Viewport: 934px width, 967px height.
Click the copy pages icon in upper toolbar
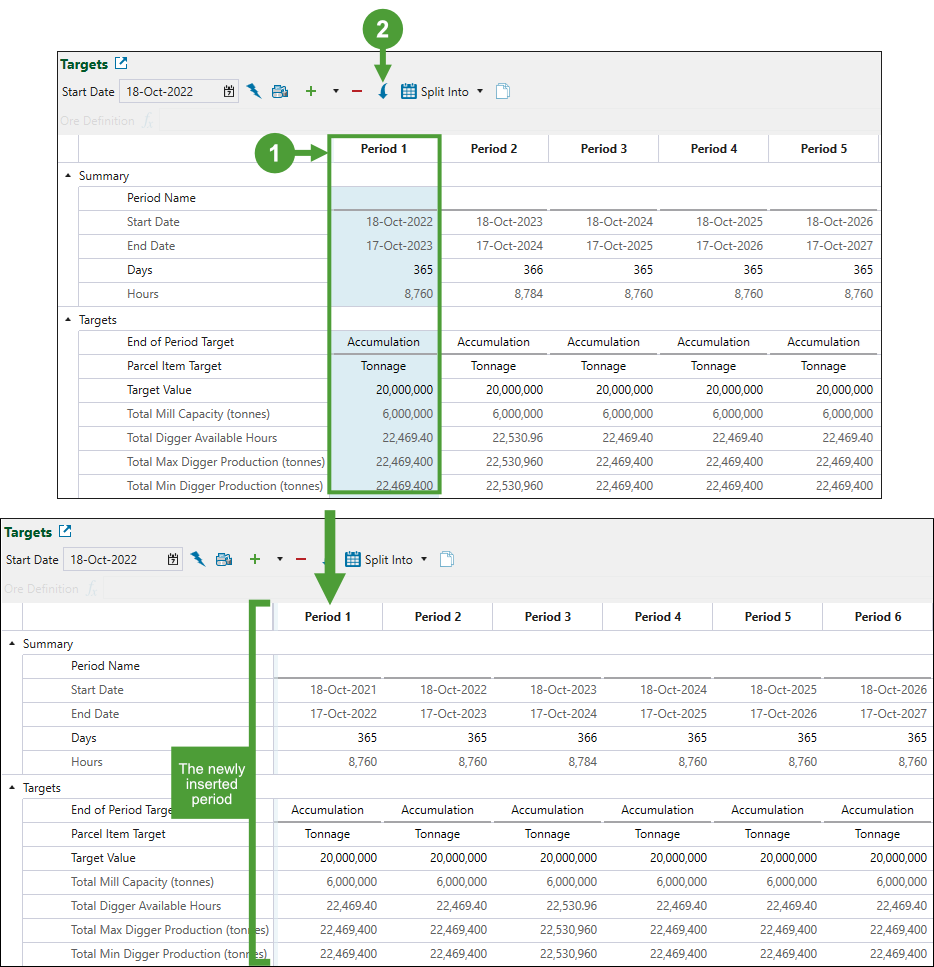click(503, 91)
